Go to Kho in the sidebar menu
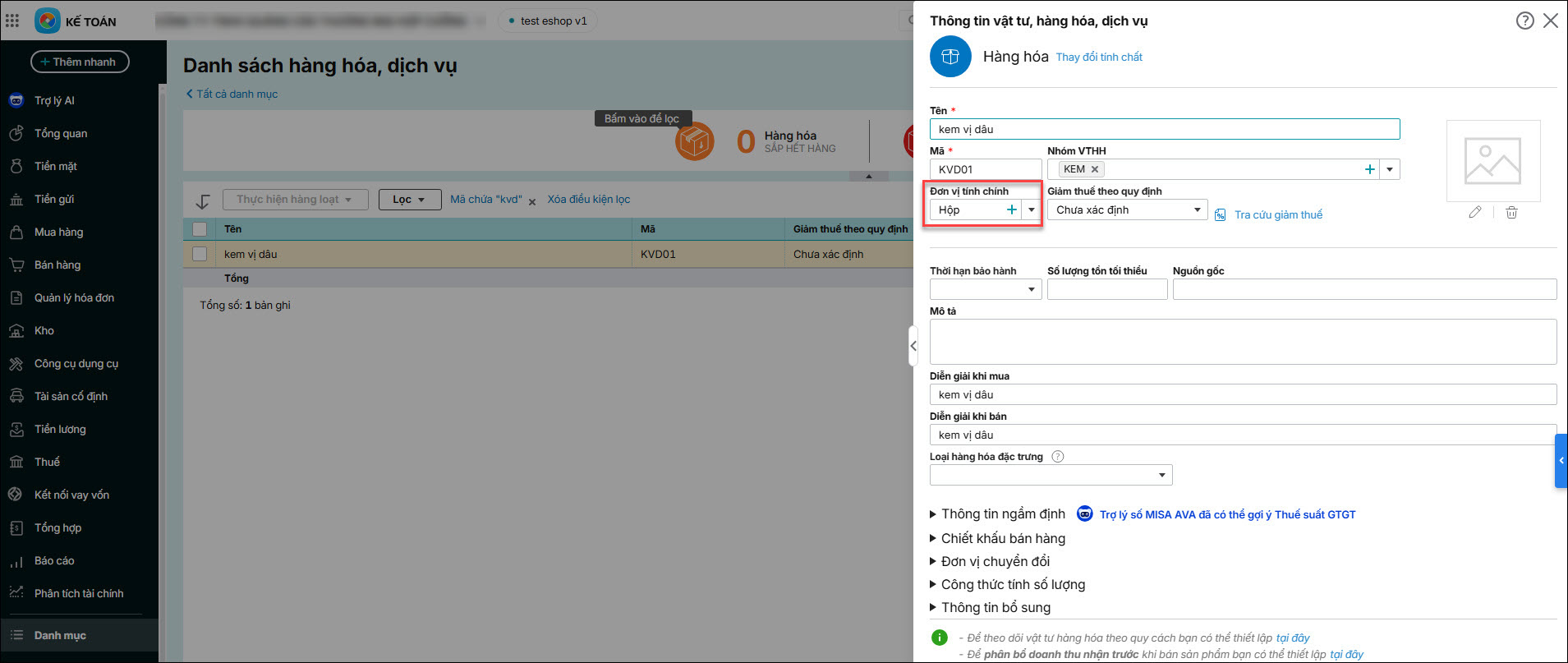1568x663 pixels. pyautogui.click(x=44, y=330)
